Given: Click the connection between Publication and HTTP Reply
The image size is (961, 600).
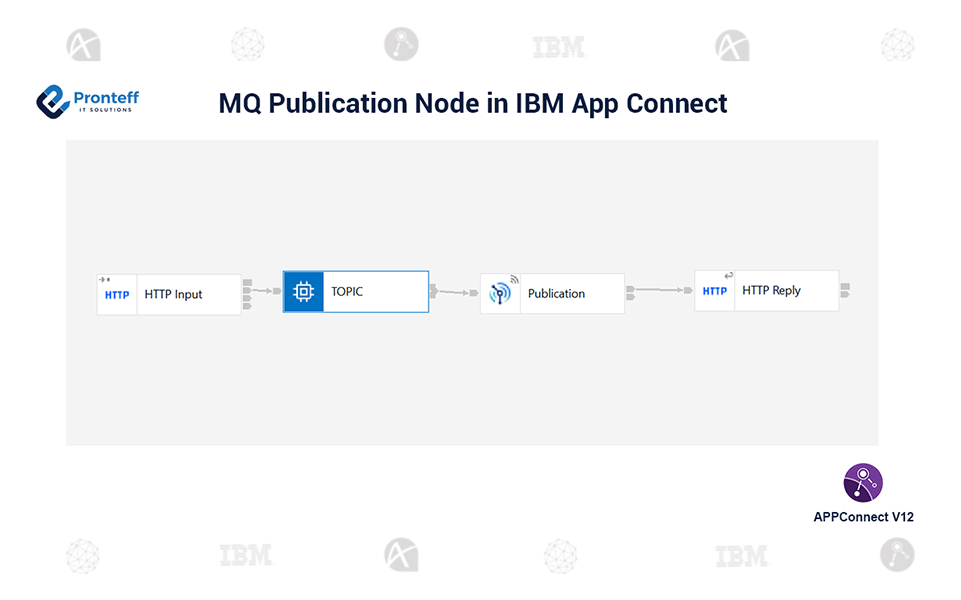Looking at the screenshot, I should [660, 290].
